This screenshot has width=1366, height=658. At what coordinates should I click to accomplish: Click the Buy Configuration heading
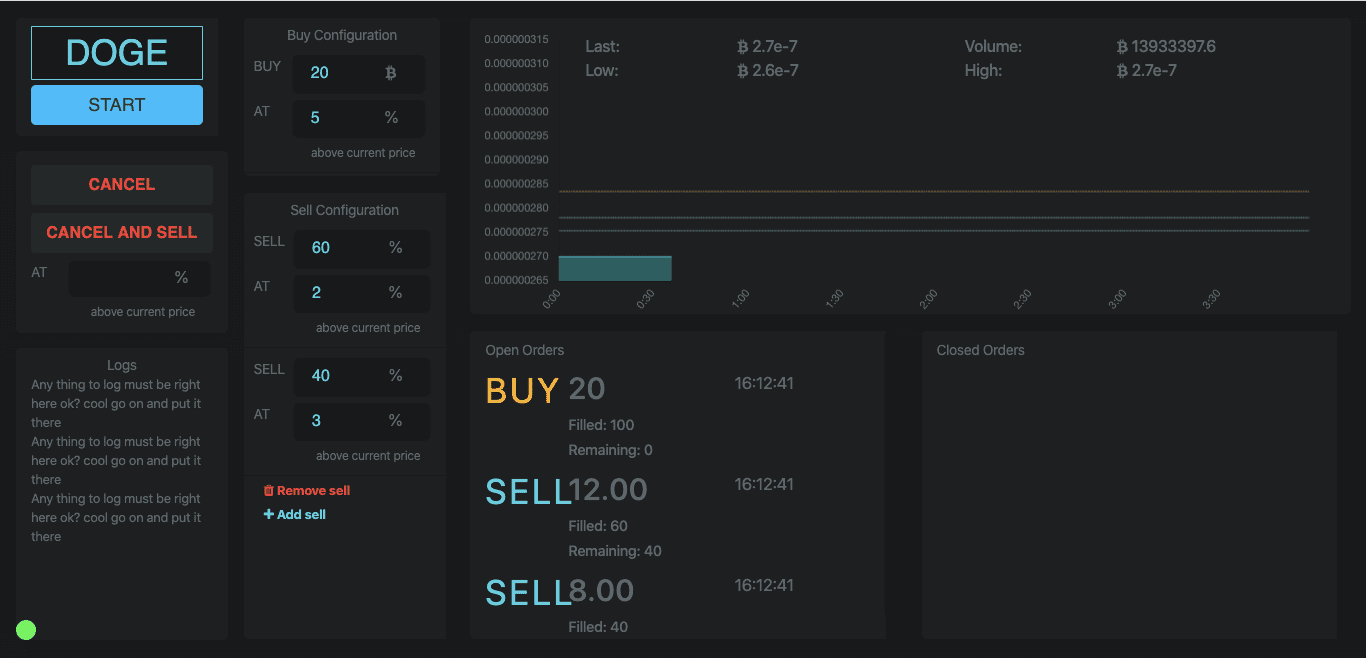click(x=342, y=35)
